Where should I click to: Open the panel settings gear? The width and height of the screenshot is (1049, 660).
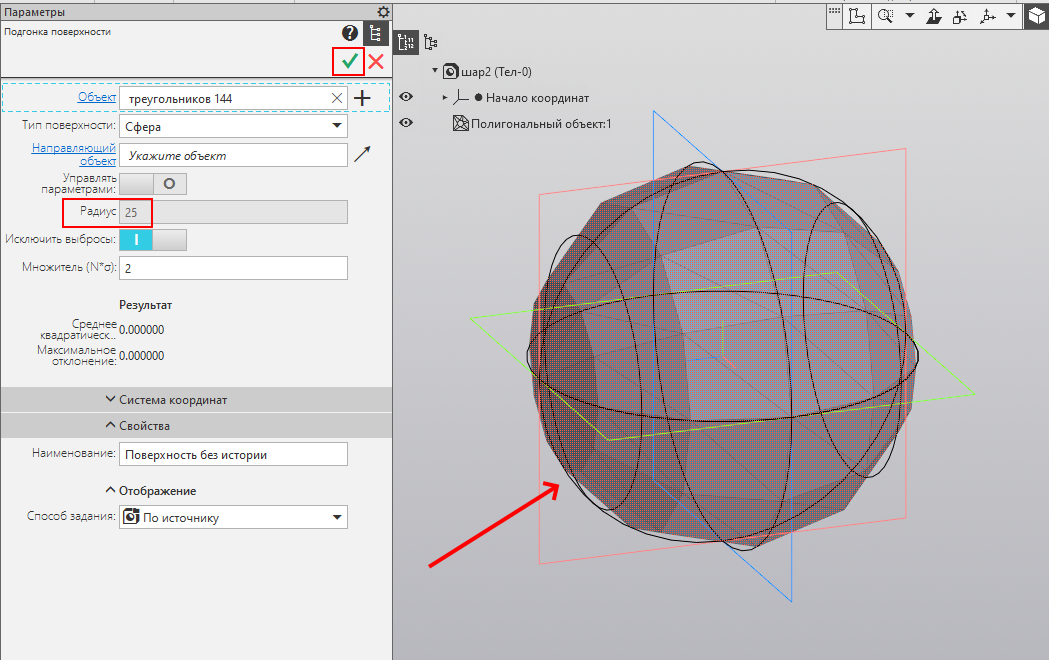(x=383, y=12)
